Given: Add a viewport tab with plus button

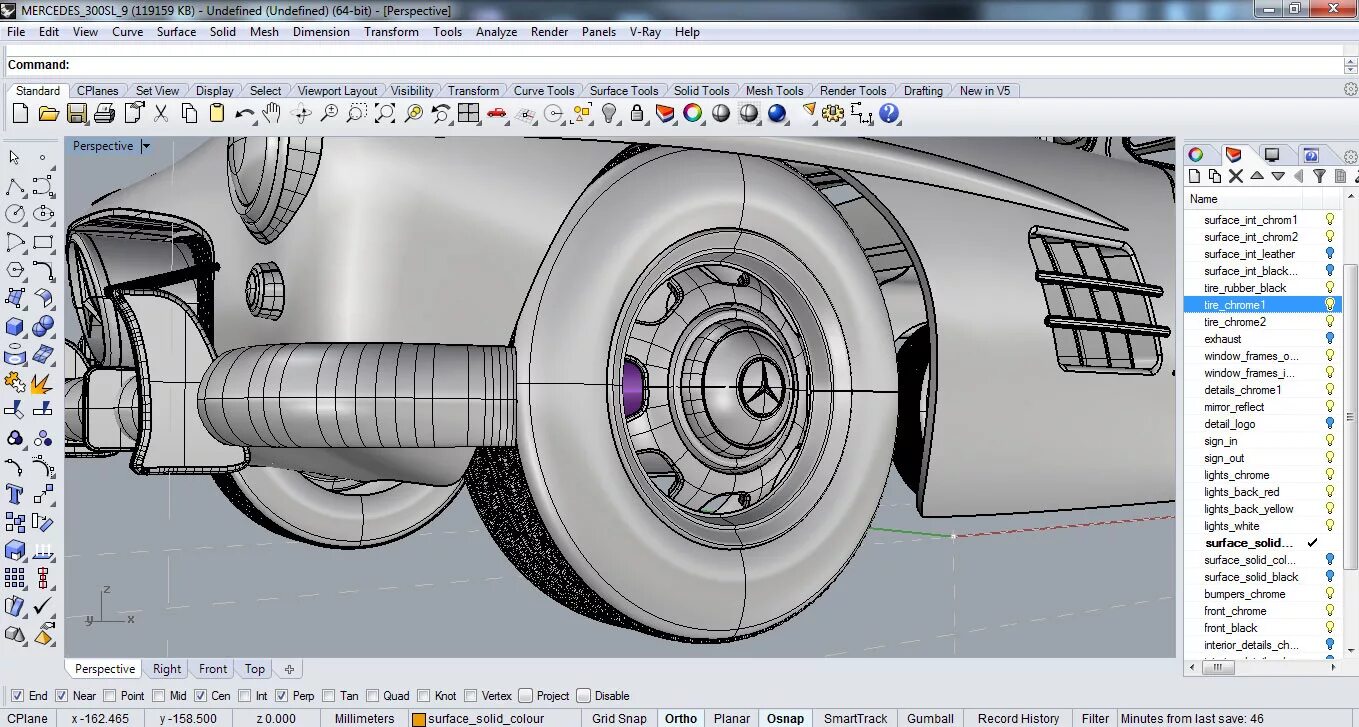Looking at the screenshot, I should click(x=289, y=669).
